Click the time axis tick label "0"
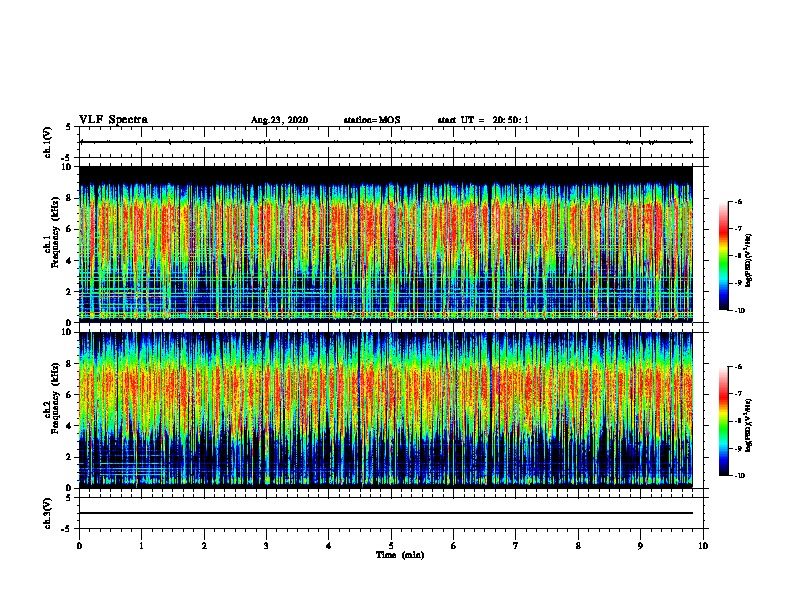792x612 pixels. pos(79,546)
